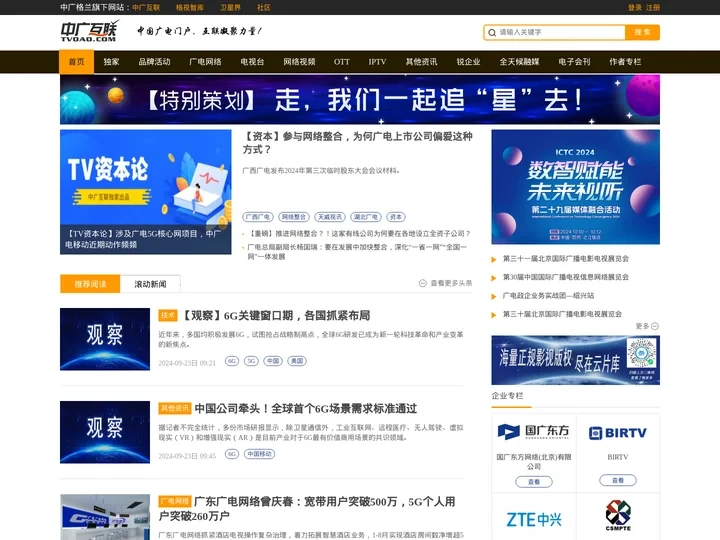Click 查看 button under 国广东方
Viewport: 720px width, 540px height.
(534, 482)
